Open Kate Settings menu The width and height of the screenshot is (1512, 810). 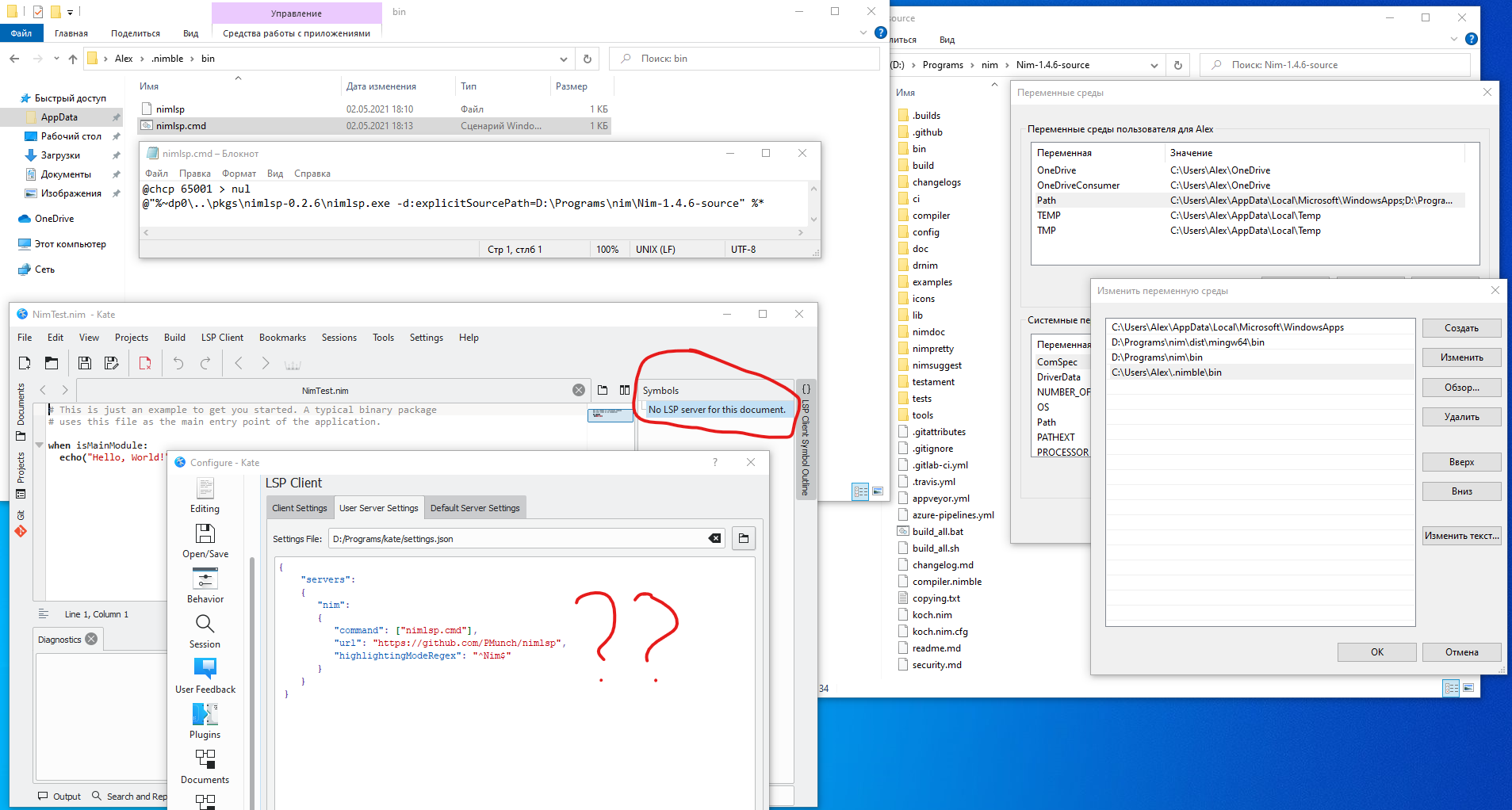click(427, 337)
